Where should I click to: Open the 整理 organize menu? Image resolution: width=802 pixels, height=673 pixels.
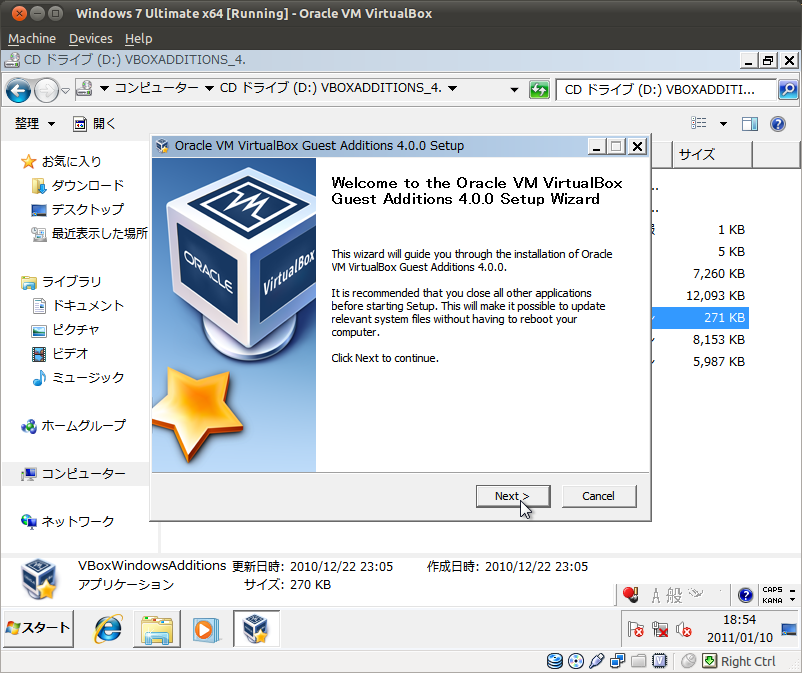(35, 124)
